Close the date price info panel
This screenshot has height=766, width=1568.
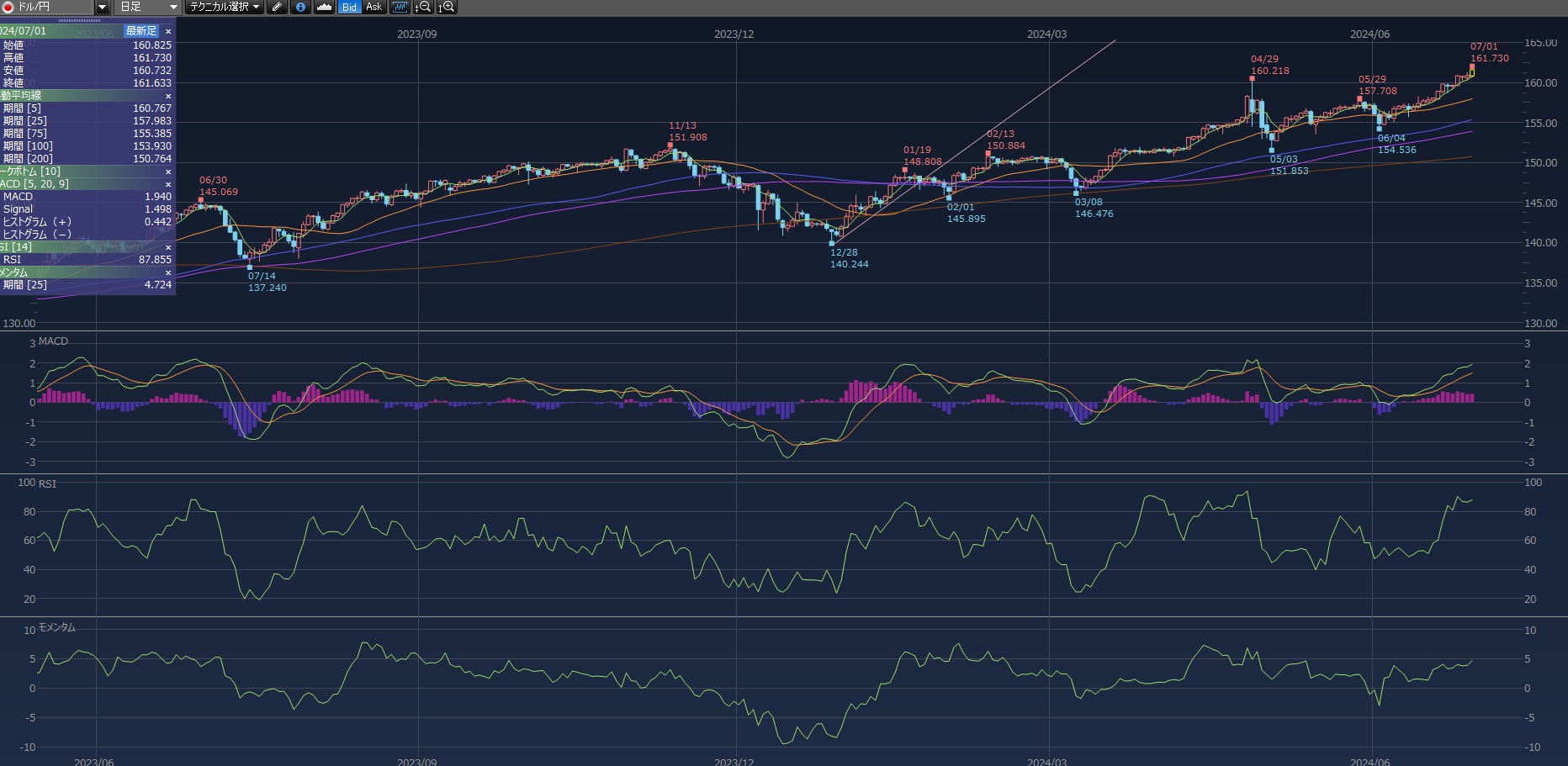click(168, 31)
